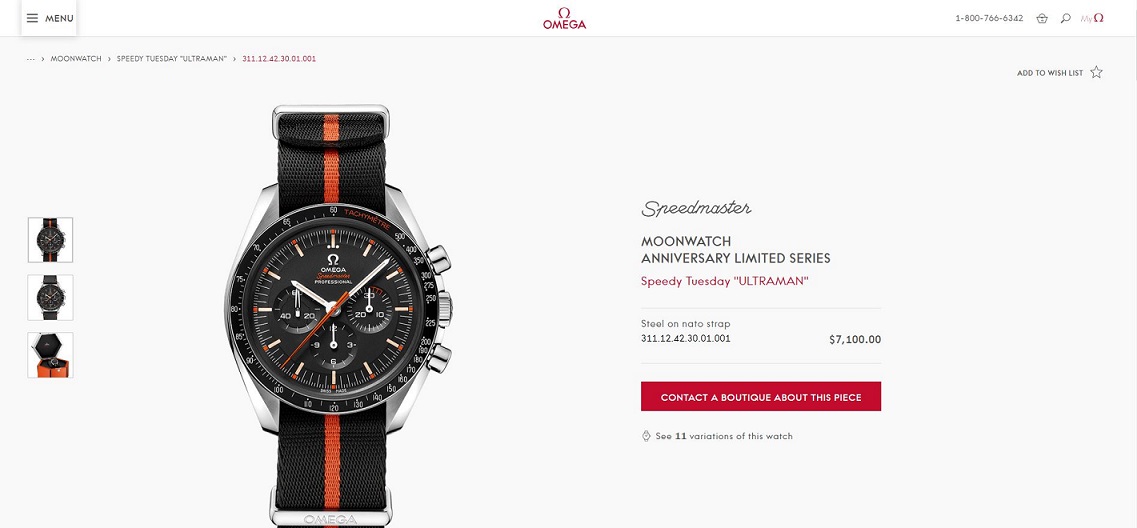Viewport: 1137px width, 528px height.
Task: Click Contact a Boutique About This Piece
Action: [x=761, y=397]
